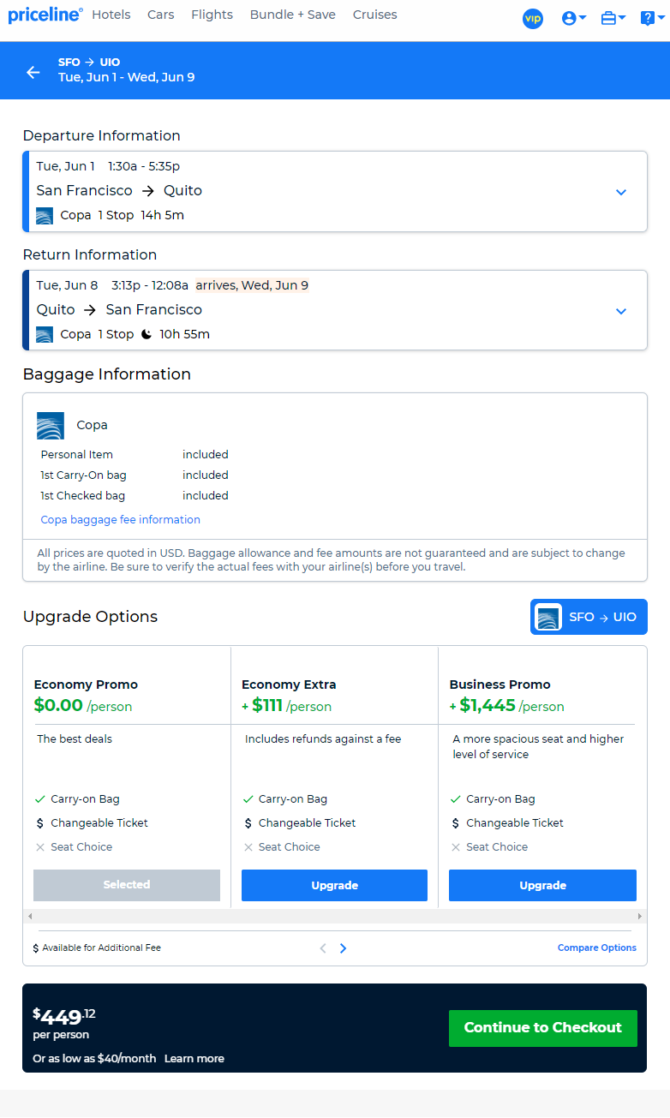Upgrade to Economy Extra
Image resolution: width=670 pixels, height=1118 pixels.
tap(334, 885)
